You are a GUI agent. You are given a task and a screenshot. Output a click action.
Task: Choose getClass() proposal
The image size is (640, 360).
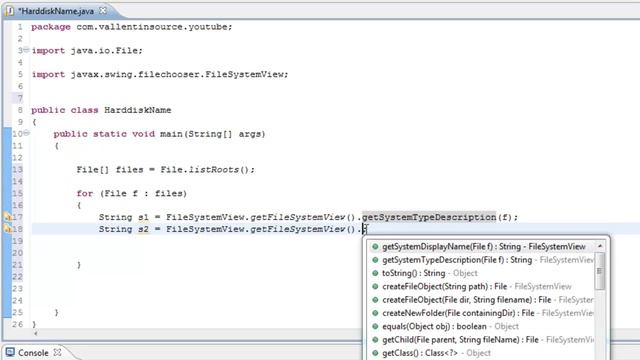click(481, 353)
